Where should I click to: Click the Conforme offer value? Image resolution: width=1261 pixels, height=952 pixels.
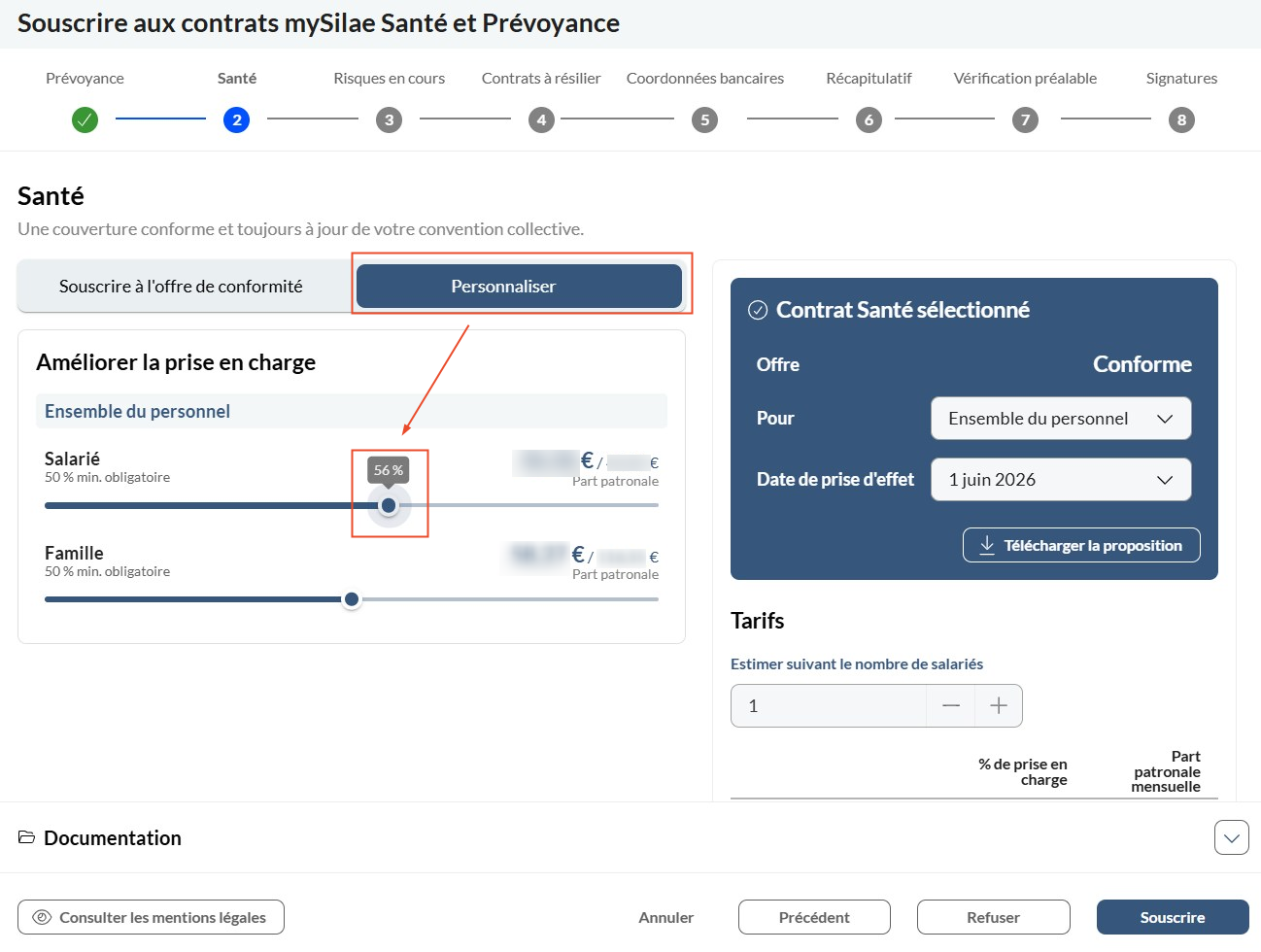coord(1142,364)
